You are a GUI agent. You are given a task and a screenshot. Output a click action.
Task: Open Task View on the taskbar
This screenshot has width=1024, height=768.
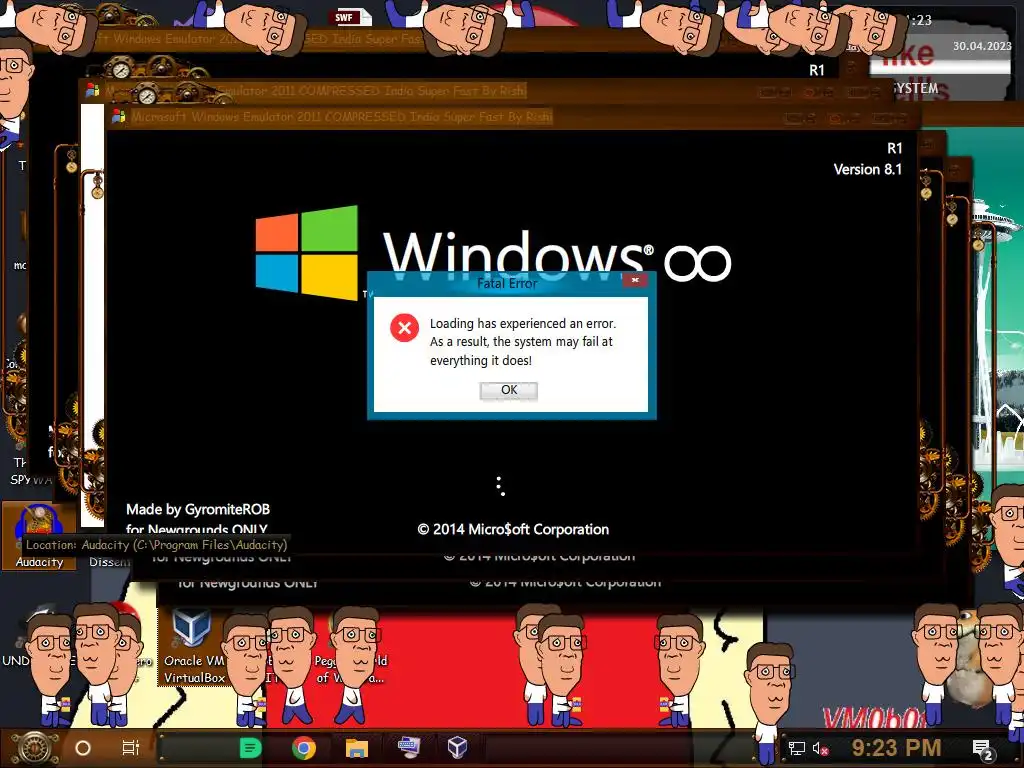click(x=131, y=748)
